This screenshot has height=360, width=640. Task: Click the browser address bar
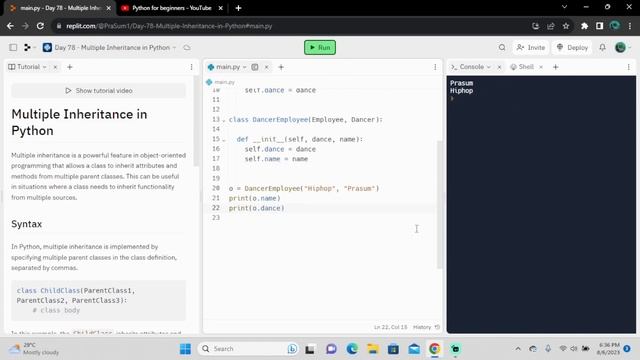click(286, 26)
